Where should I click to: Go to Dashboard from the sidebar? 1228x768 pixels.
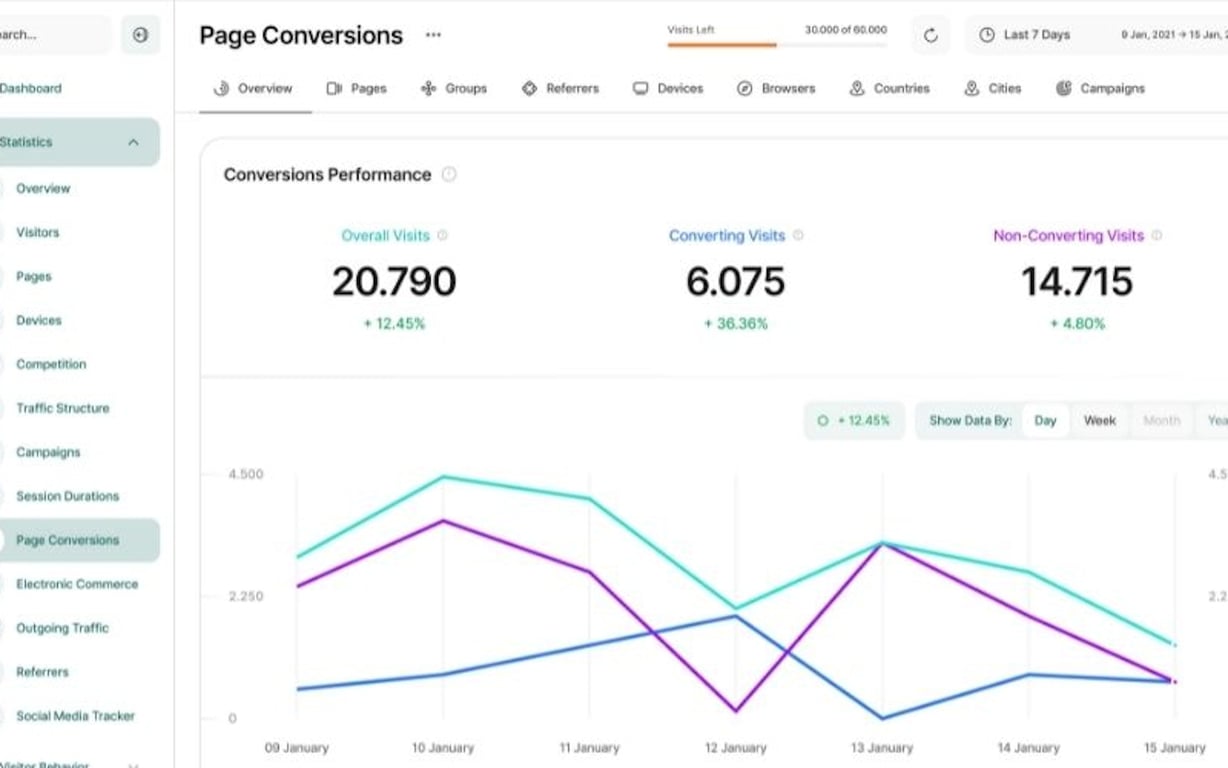(x=31, y=88)
